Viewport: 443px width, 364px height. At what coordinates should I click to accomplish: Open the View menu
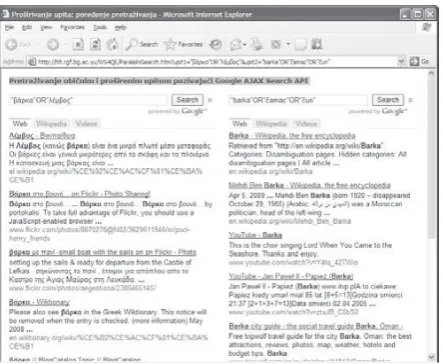point(46,27)
